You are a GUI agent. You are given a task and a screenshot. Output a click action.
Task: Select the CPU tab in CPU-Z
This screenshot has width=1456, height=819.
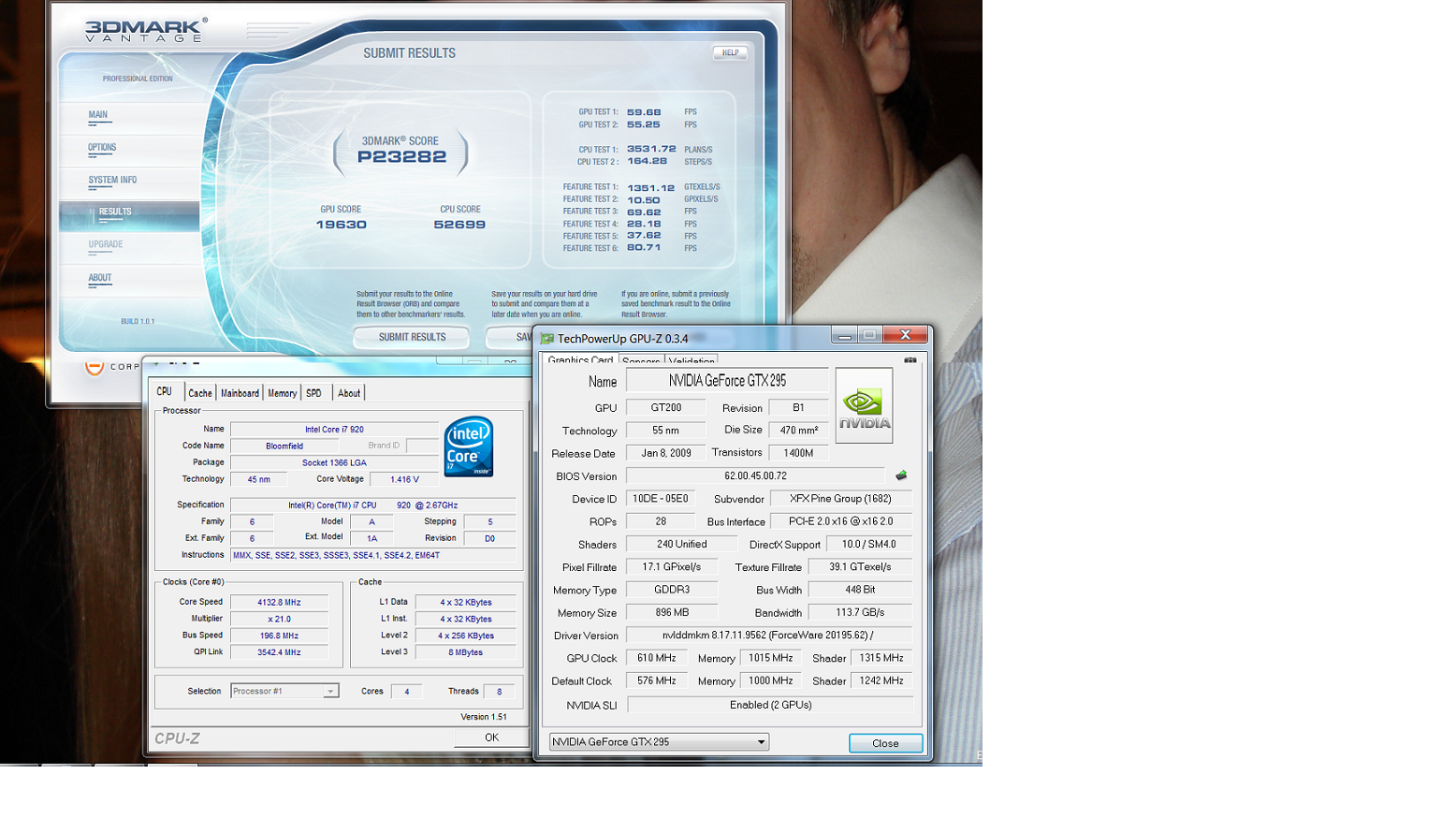coord(165,391)
